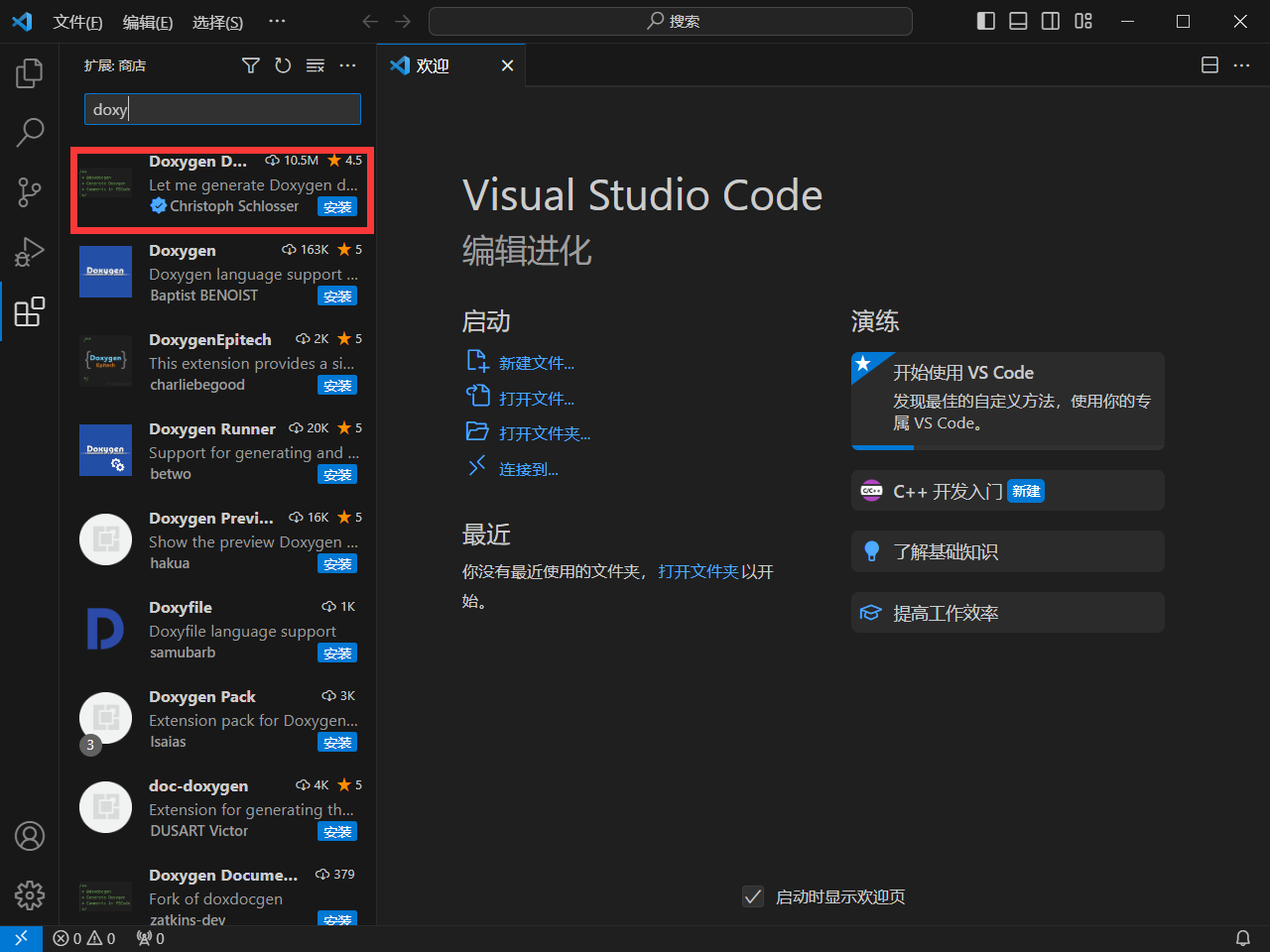Open editor more actions ellipsis
The image size is (1270, 952).
(x=1241, y=65)
